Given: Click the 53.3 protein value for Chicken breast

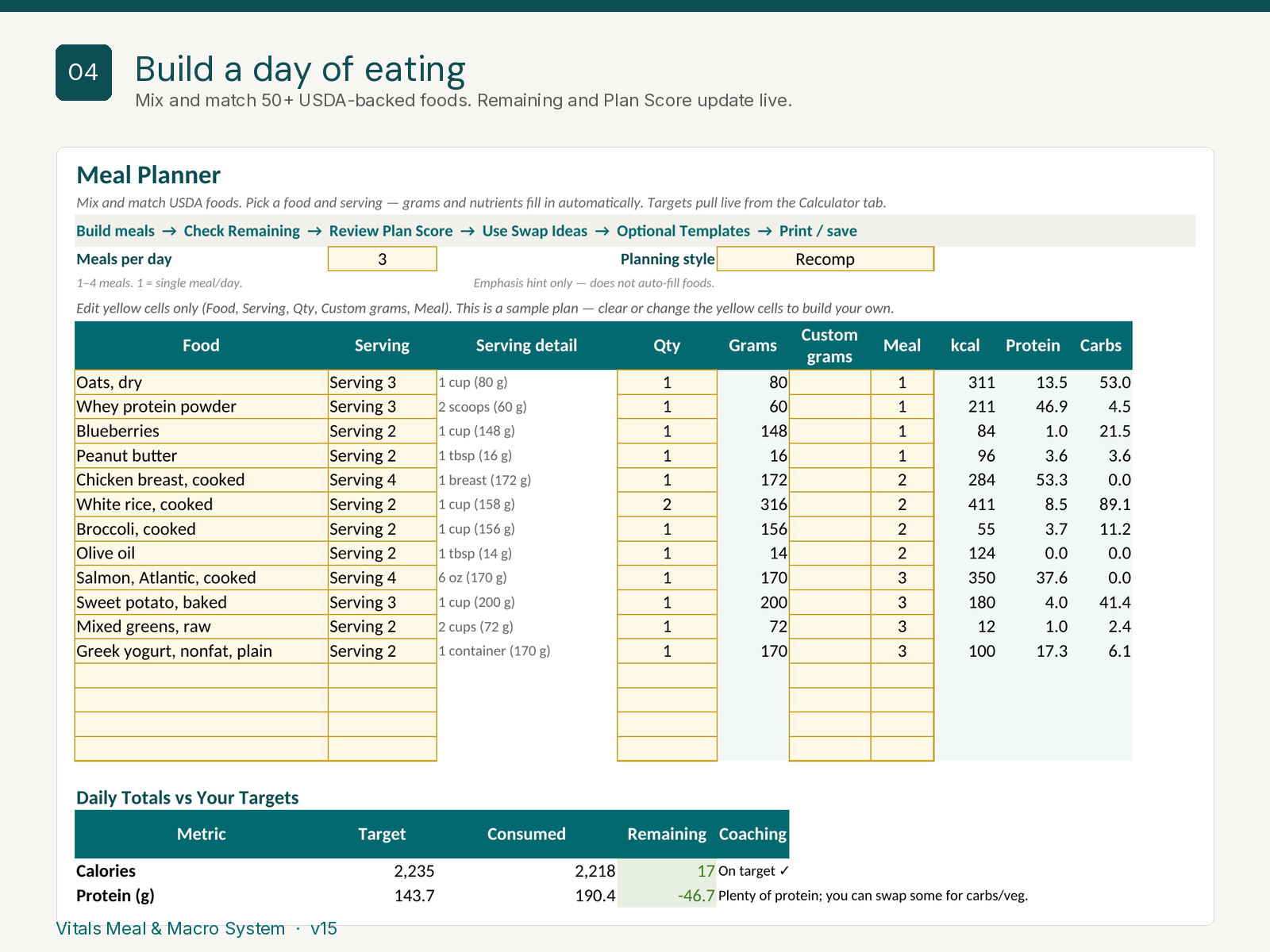Looking at the screenshot, I should coord(1052,480).
